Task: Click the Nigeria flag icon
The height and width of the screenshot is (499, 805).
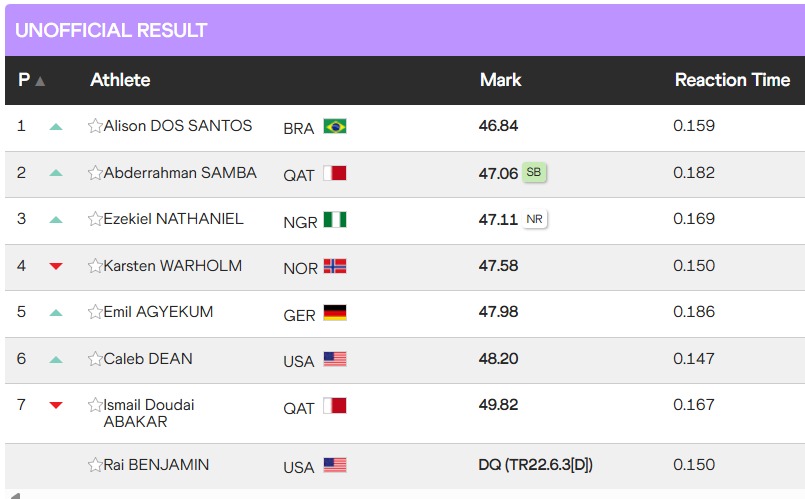Action: pos(334,220)
